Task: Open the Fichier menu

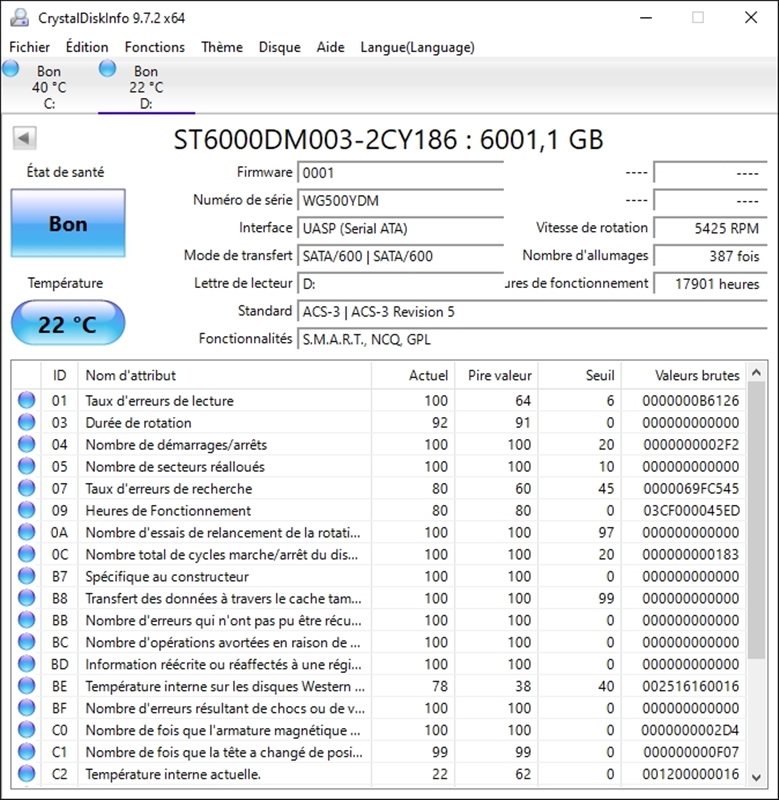Action: point(29,47)
